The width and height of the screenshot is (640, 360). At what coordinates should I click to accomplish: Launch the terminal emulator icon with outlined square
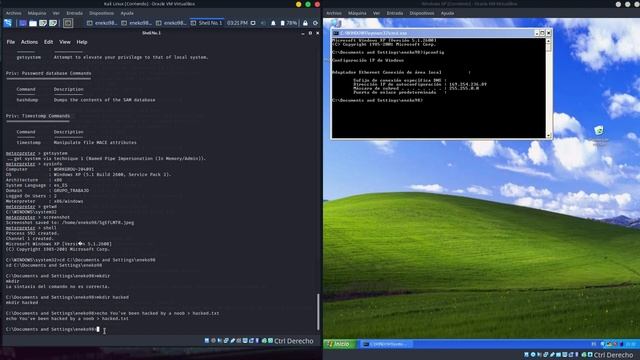tap(68, 23)
